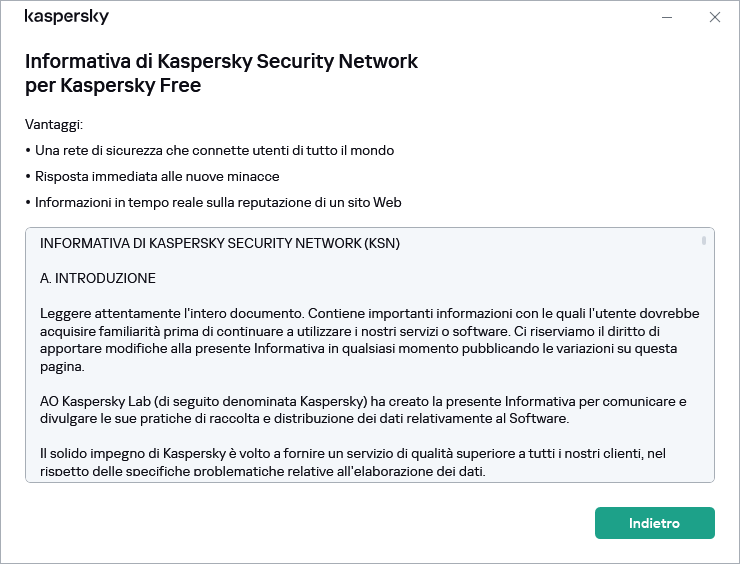
Task: Select the 'Vantaggi:' label
Action: (54, 125)
